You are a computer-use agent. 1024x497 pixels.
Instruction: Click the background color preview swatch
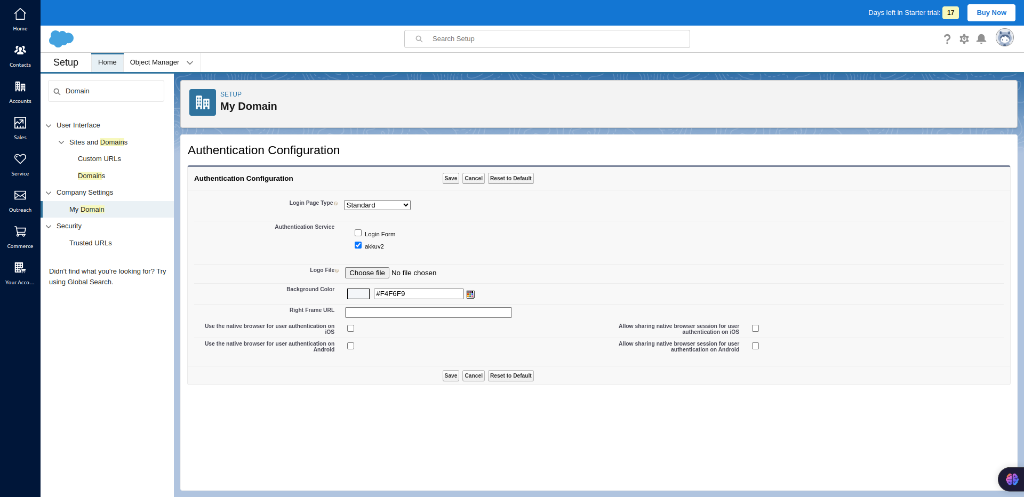tap(359, 294)
